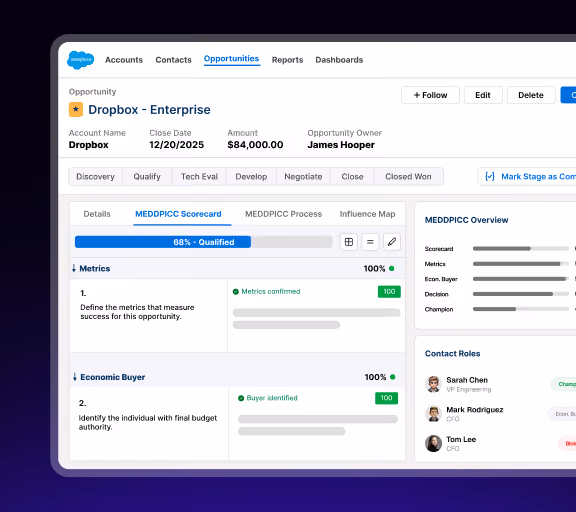Switch to the Details tab
Image resolution: width=576 pixels, height=512 pixels.
pyautogui.click(x=97, y=214)
